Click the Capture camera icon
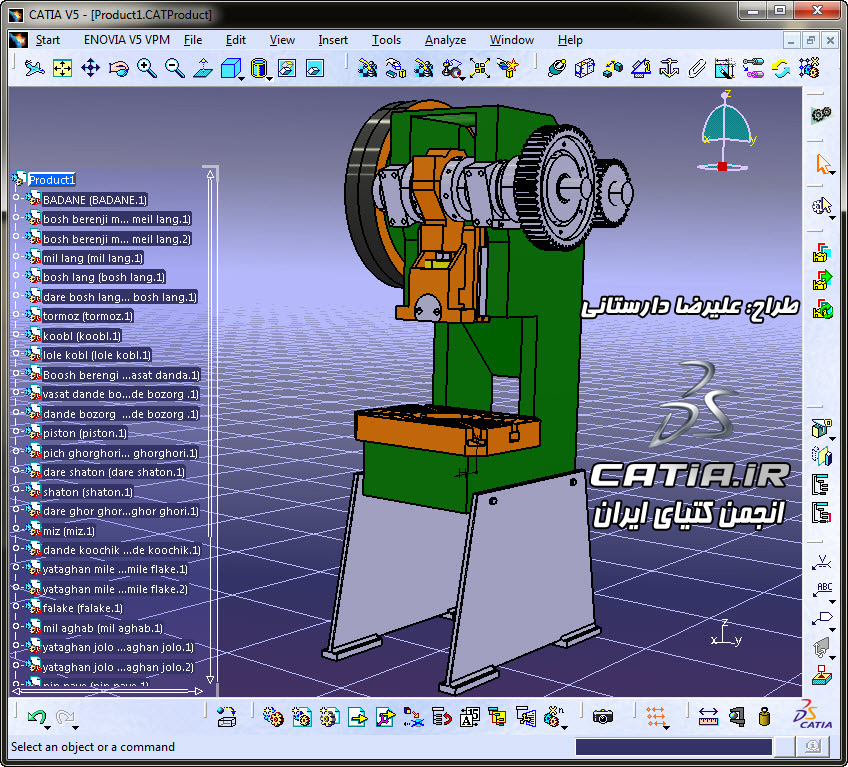 [602, 717]
